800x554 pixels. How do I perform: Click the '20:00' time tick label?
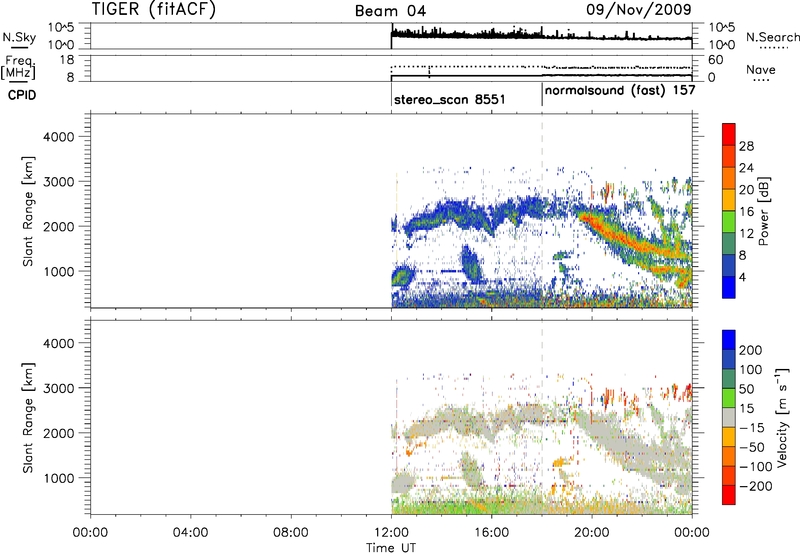point(592,533)
